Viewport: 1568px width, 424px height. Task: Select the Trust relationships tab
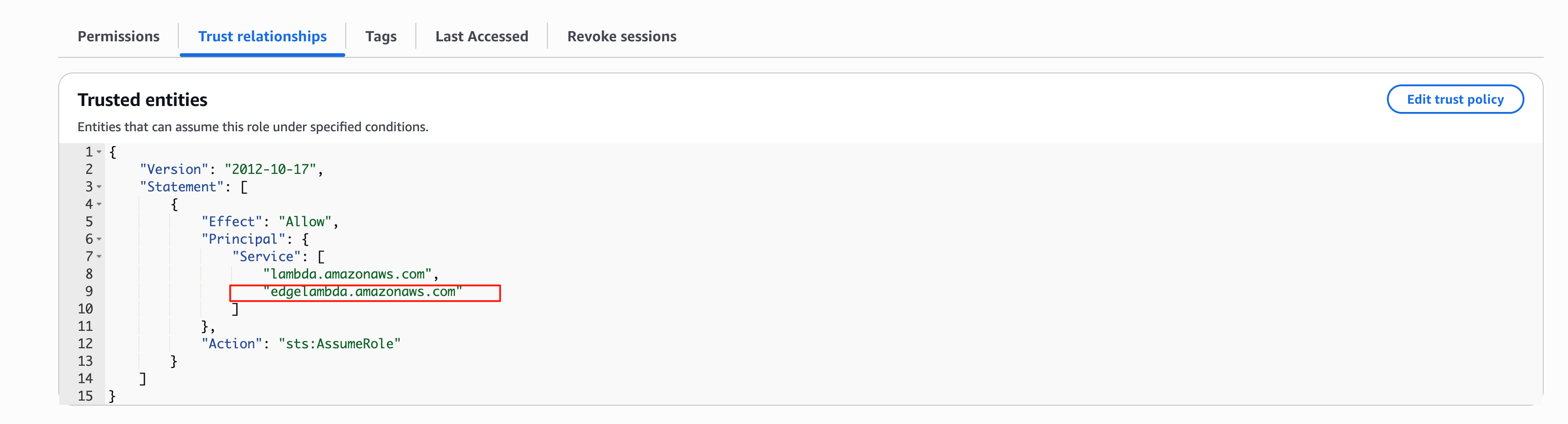tap(262, 37)
